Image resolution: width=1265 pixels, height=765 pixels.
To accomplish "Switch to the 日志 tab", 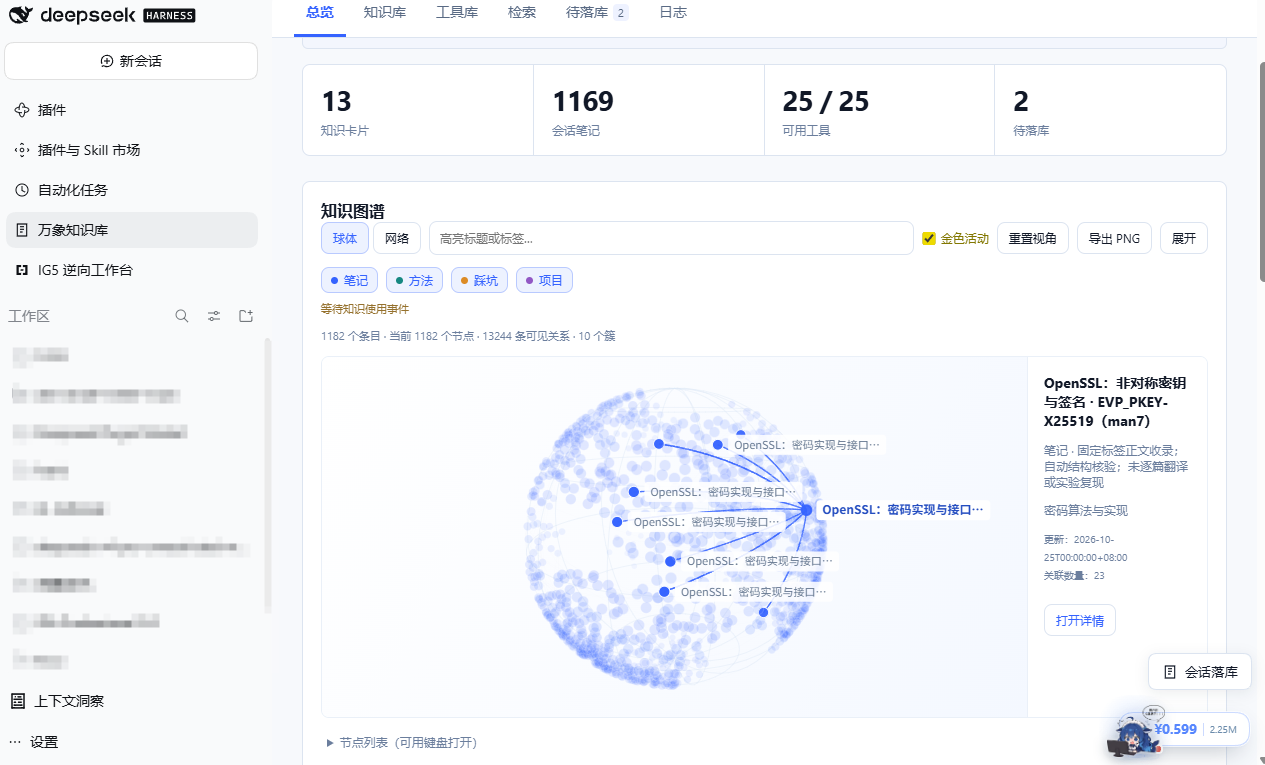I will click(673, 13).
